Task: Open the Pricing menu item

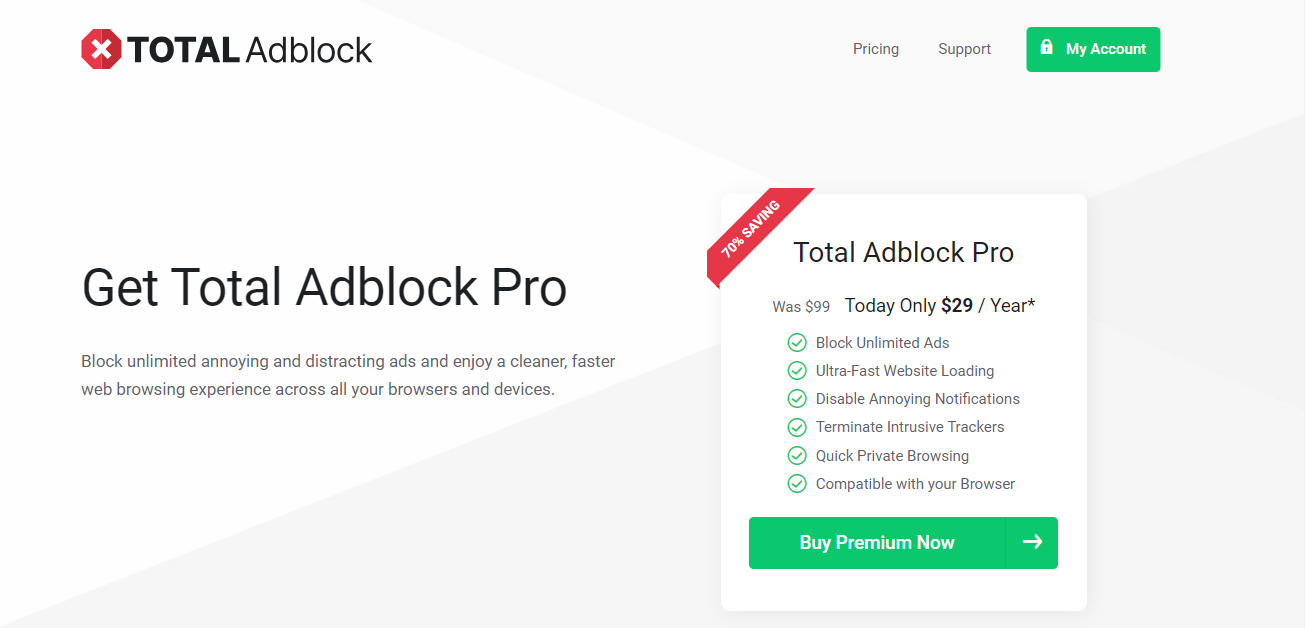Action: (875, 48)
